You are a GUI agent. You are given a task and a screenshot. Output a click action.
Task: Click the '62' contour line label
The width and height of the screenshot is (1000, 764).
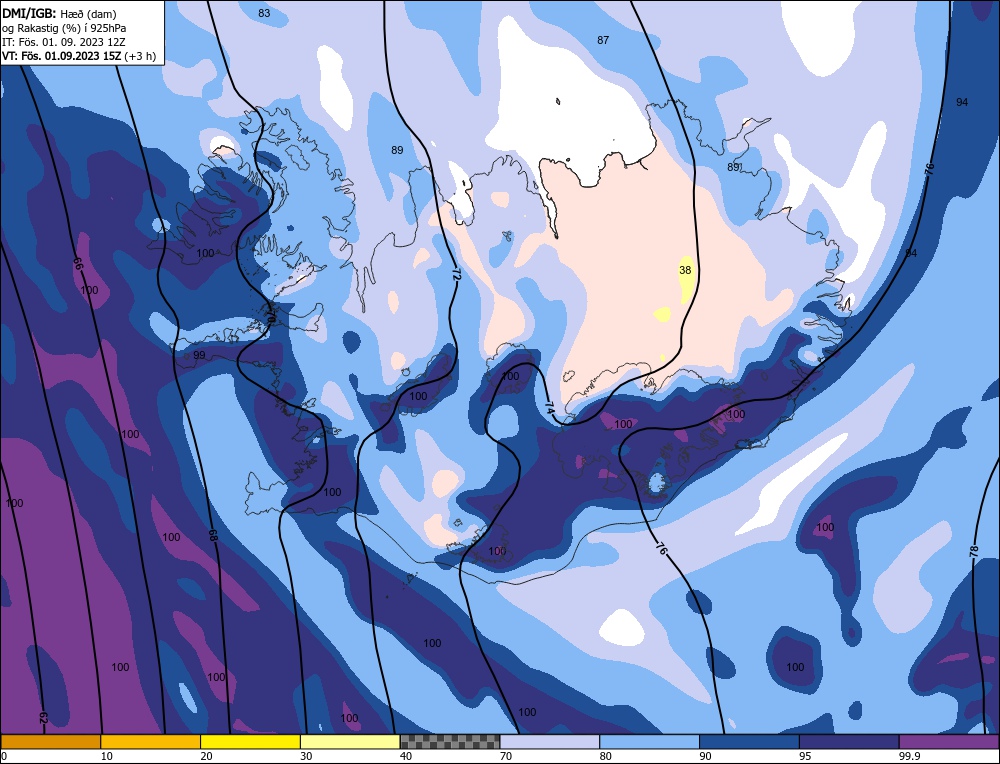click(43, 717)
